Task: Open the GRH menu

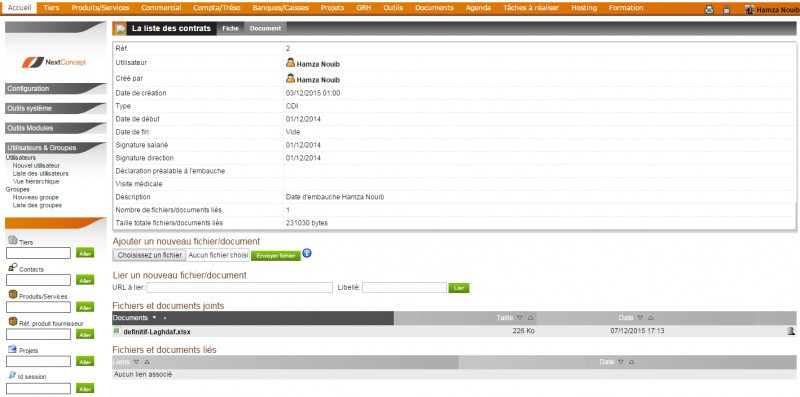Action: click(364, 8)
